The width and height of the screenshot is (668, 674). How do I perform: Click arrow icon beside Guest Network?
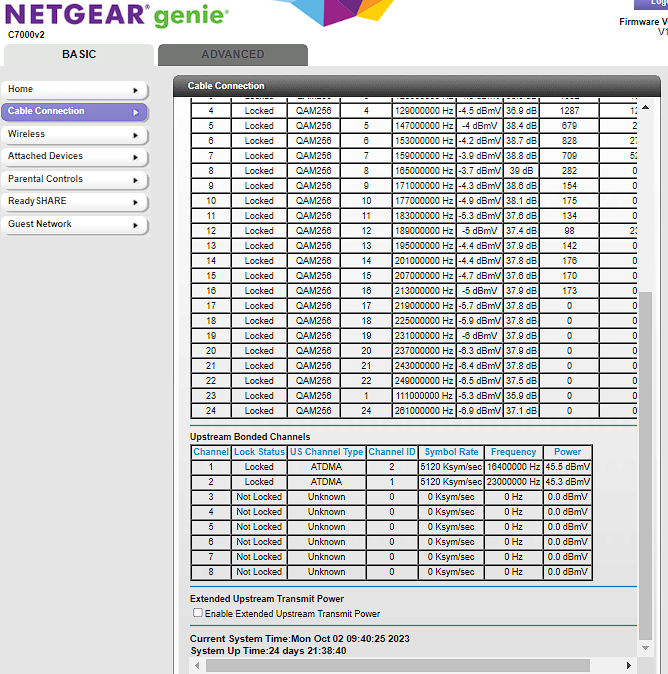tap(135, 225)
